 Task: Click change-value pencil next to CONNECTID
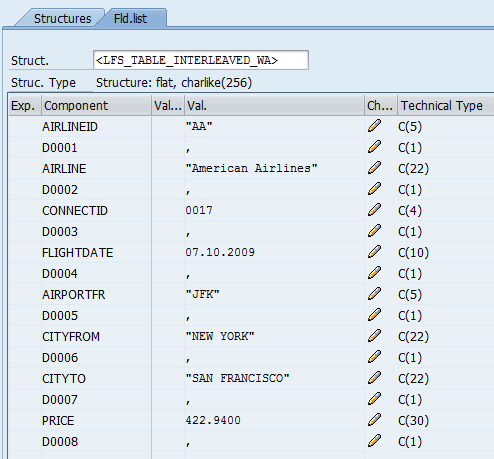(374, 210)
